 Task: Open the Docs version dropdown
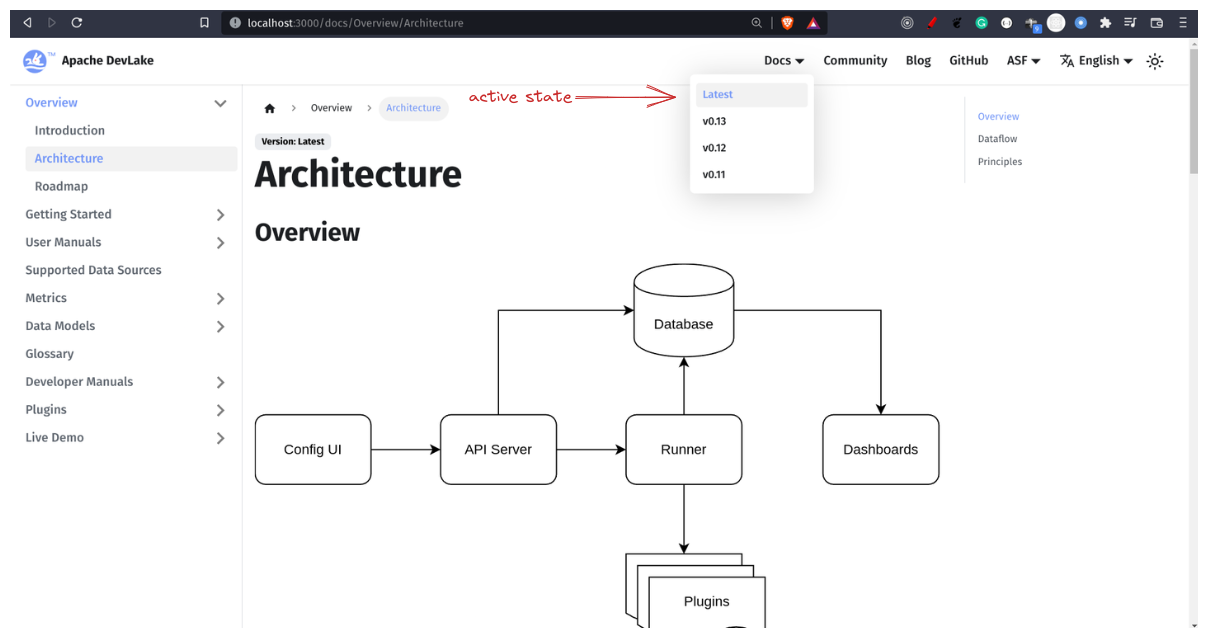(x=784, y=61)
